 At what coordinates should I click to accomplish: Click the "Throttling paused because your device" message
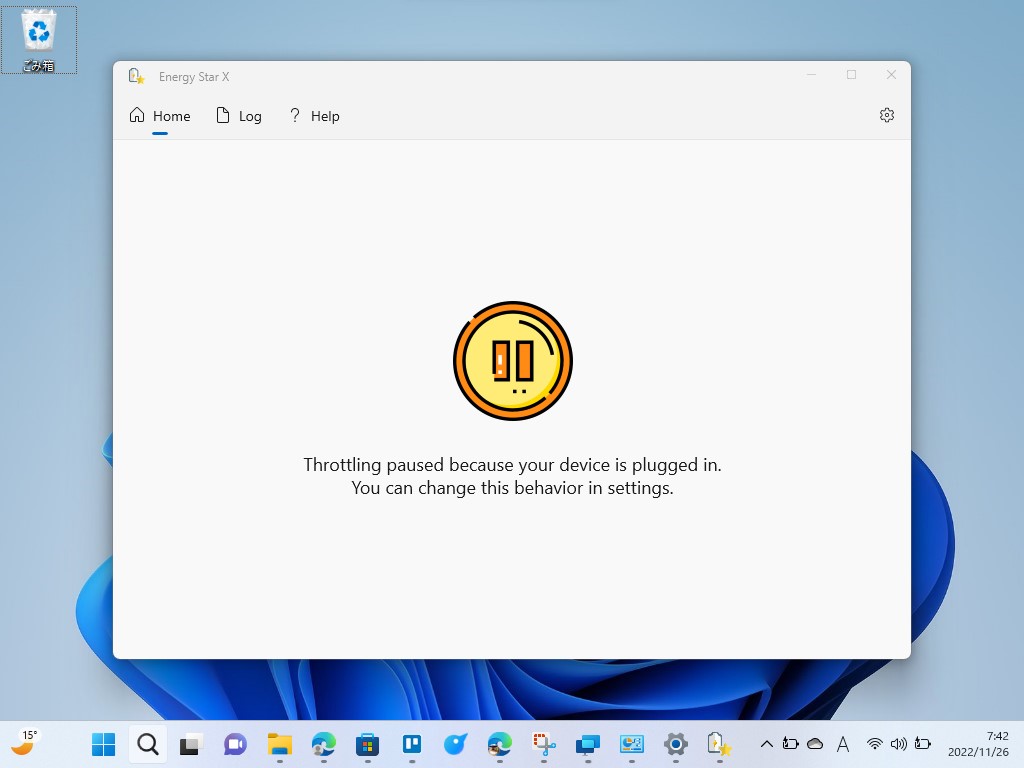513,465
